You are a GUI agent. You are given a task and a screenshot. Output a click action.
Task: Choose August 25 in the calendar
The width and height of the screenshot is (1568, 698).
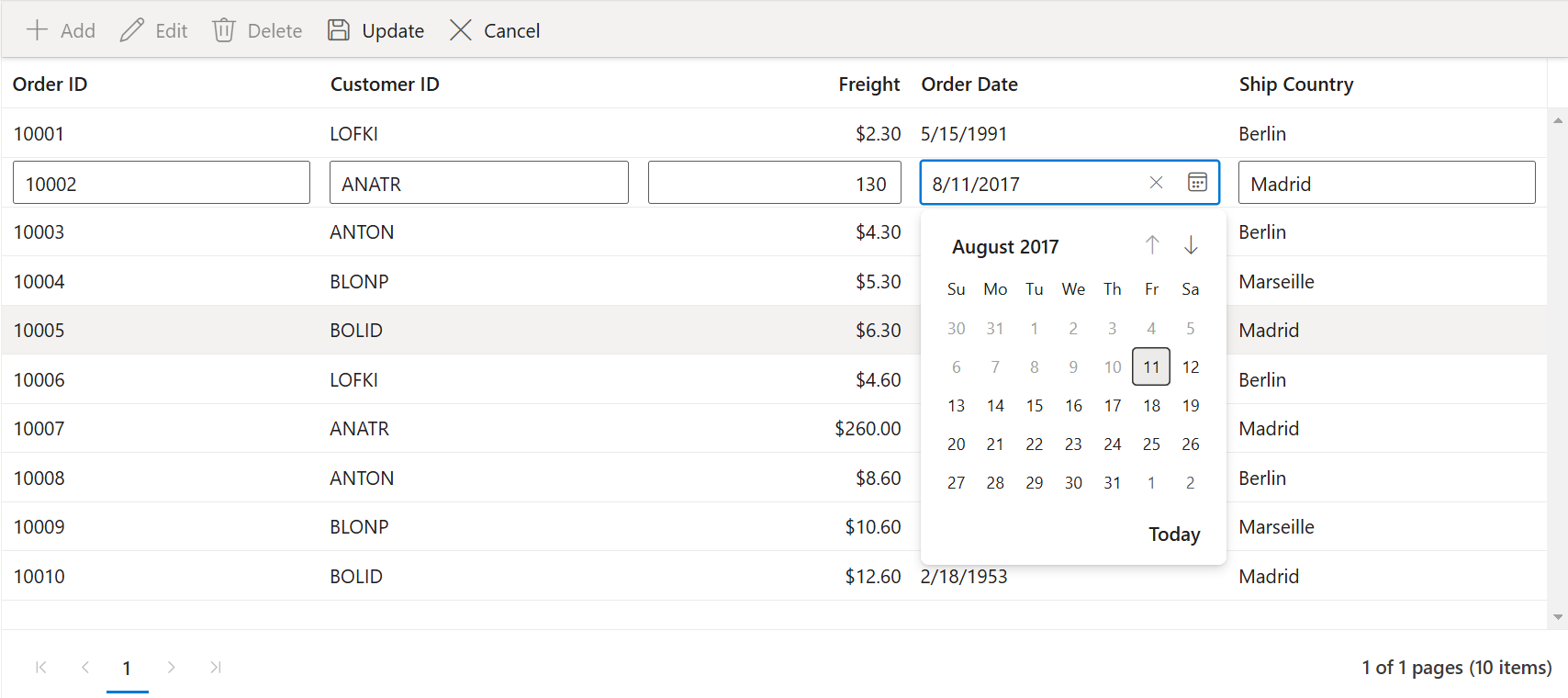click(x=1151, y=444)
